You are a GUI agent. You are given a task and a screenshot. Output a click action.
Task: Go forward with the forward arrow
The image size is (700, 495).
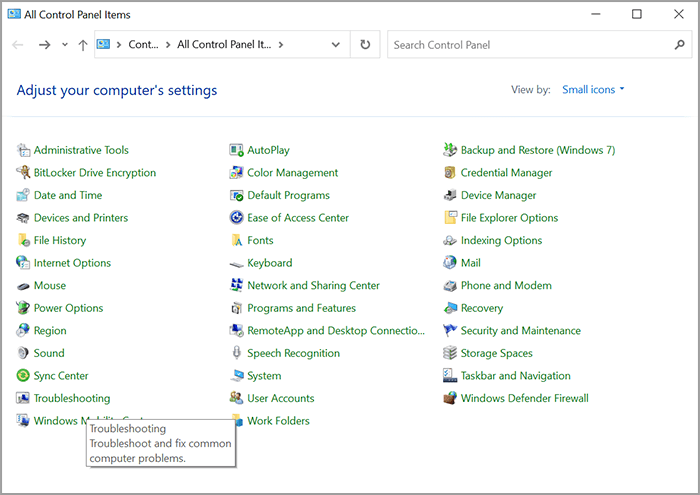[44, 45]
